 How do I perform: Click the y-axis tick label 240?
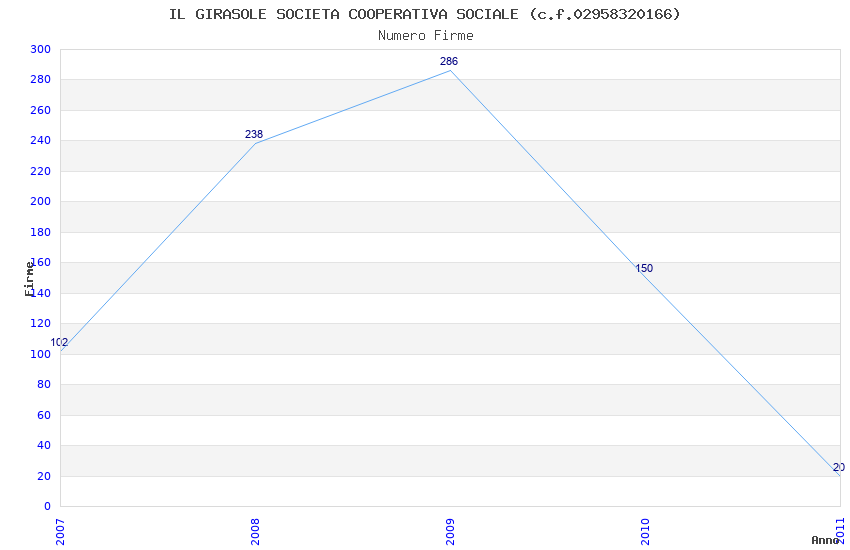point(40,140)
